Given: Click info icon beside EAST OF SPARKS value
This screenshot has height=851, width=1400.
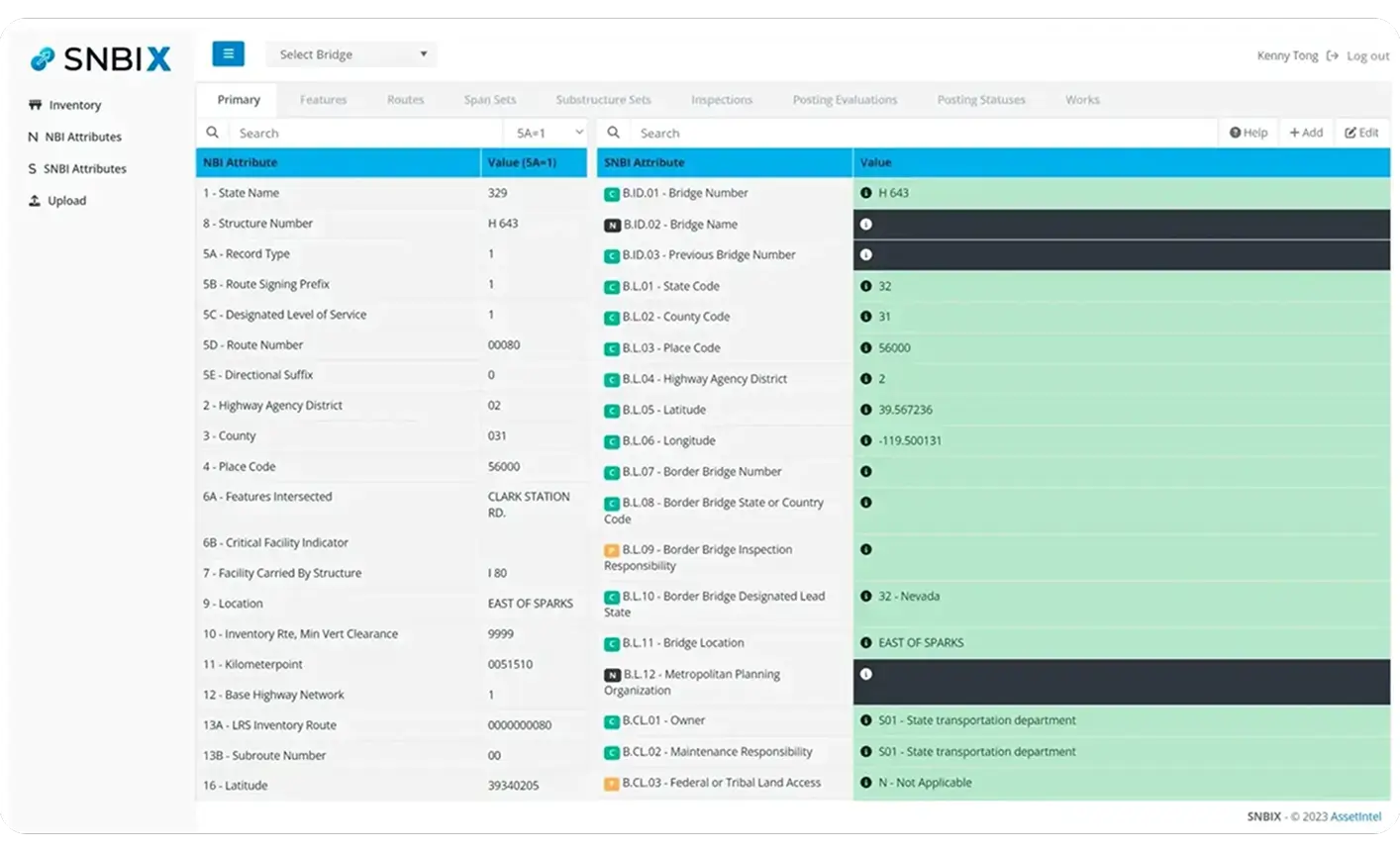Looking at the screenshot, I should (x=866, y=643).
